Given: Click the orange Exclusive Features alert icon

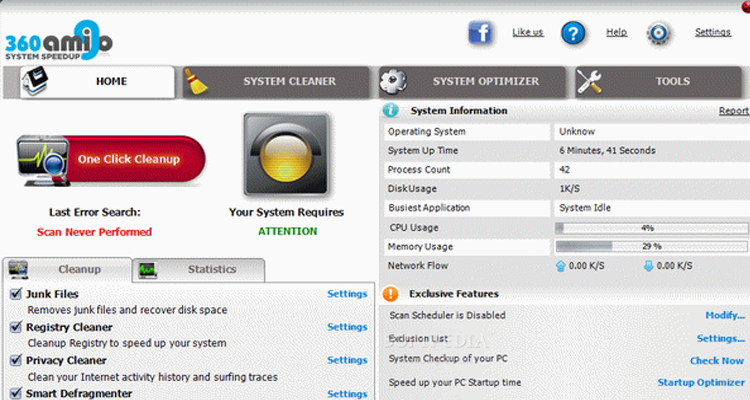Looking at the screenshot, I should (x=390, y=294).
